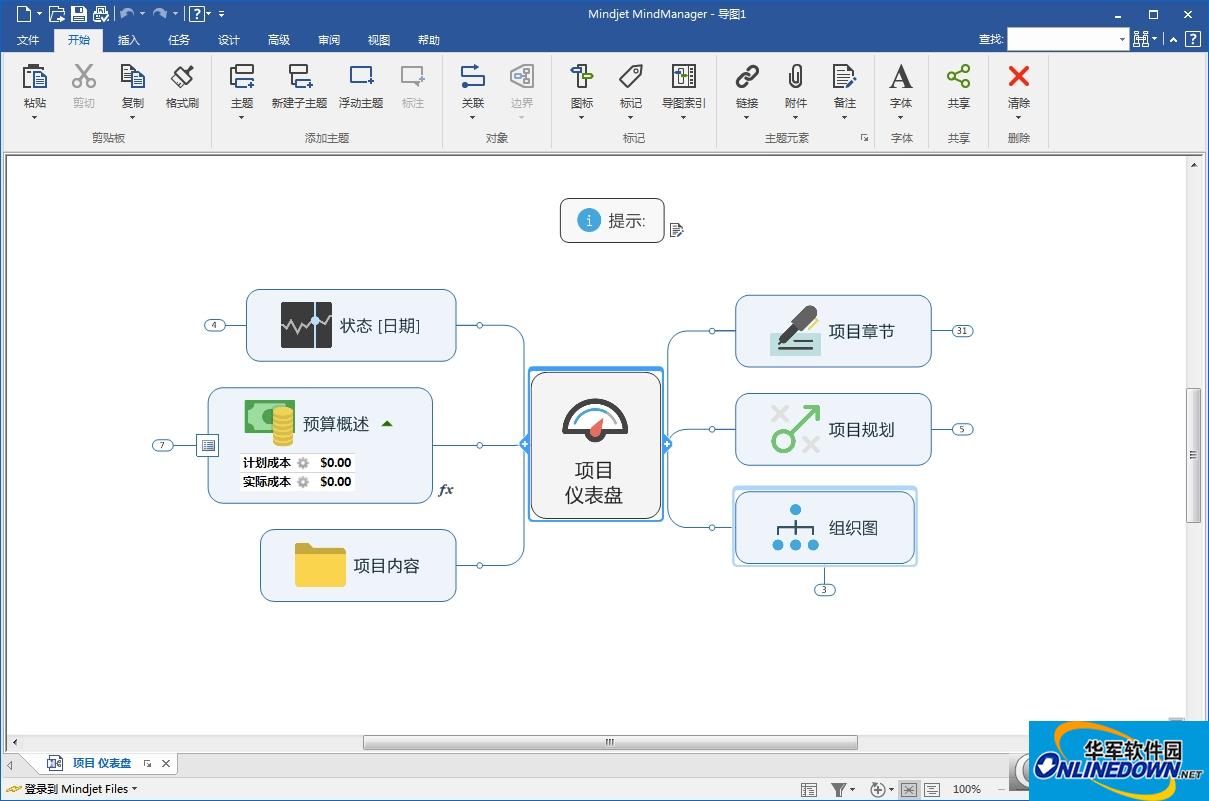Click the 共享 share icon
The image size is (1209, 801).
[x=958, y=77]
